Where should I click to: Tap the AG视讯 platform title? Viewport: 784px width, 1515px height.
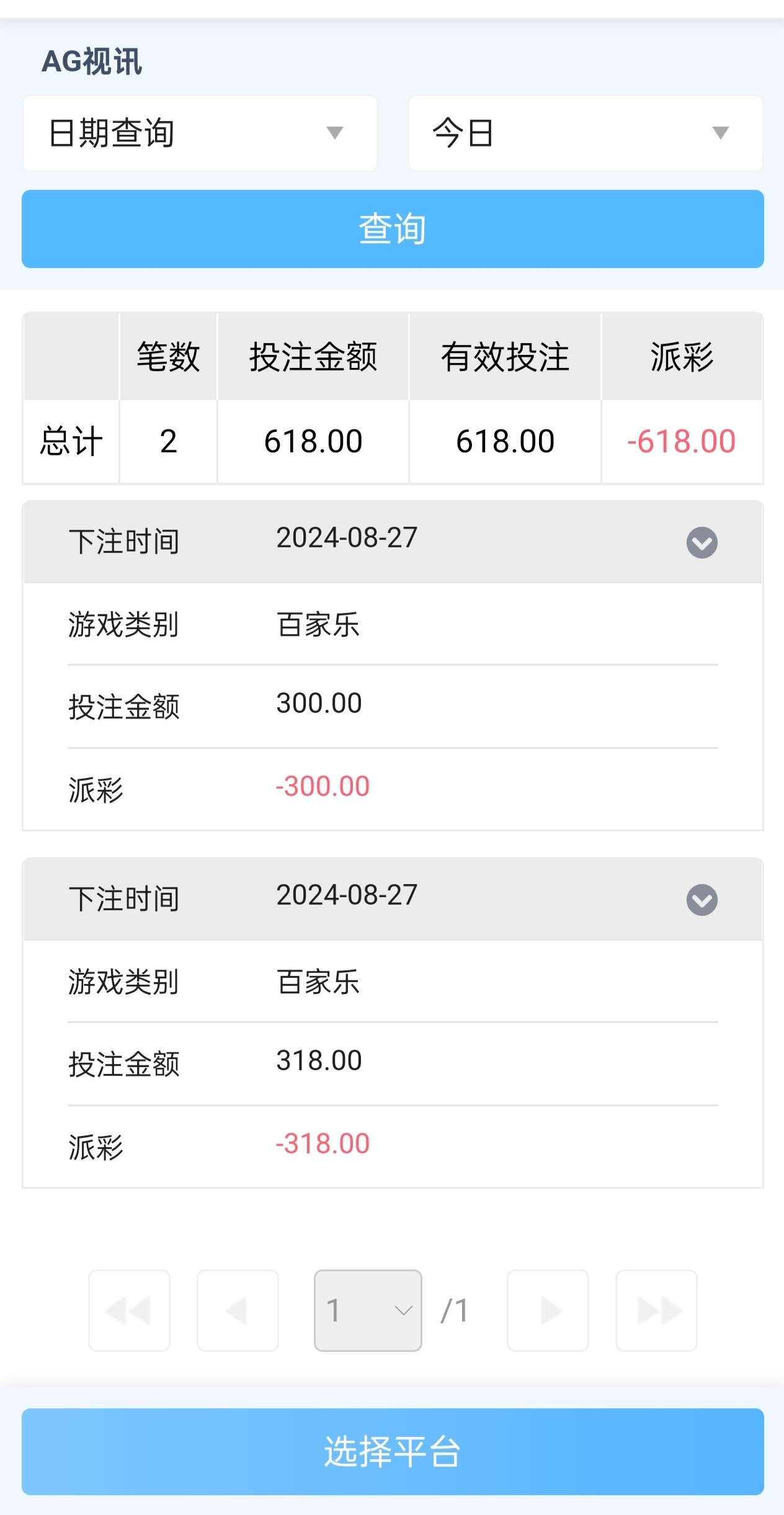[92, 61]
